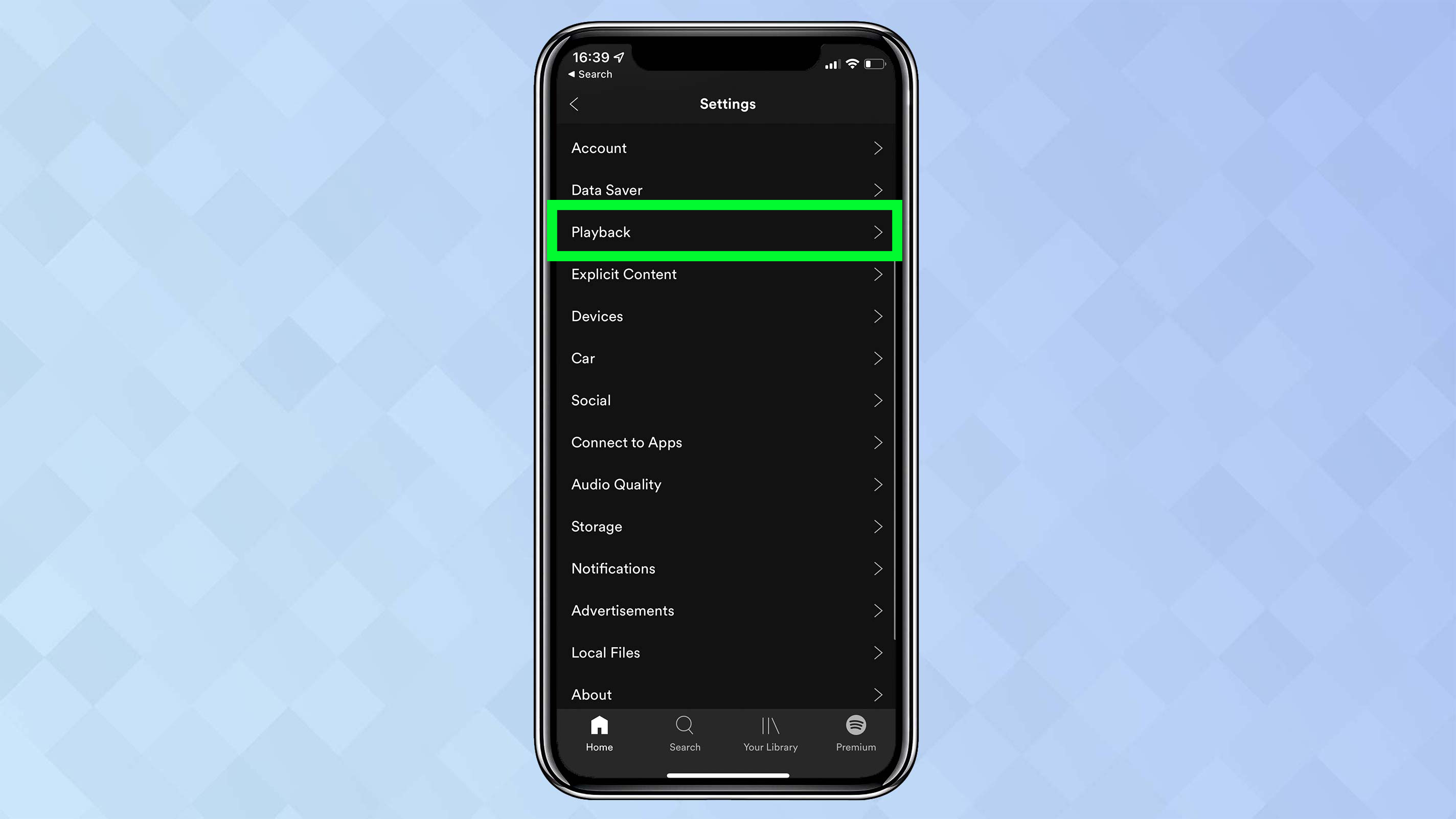Navigate to Devices settings
This screenshot has width=1456, height=819.
tap(727, 316)
